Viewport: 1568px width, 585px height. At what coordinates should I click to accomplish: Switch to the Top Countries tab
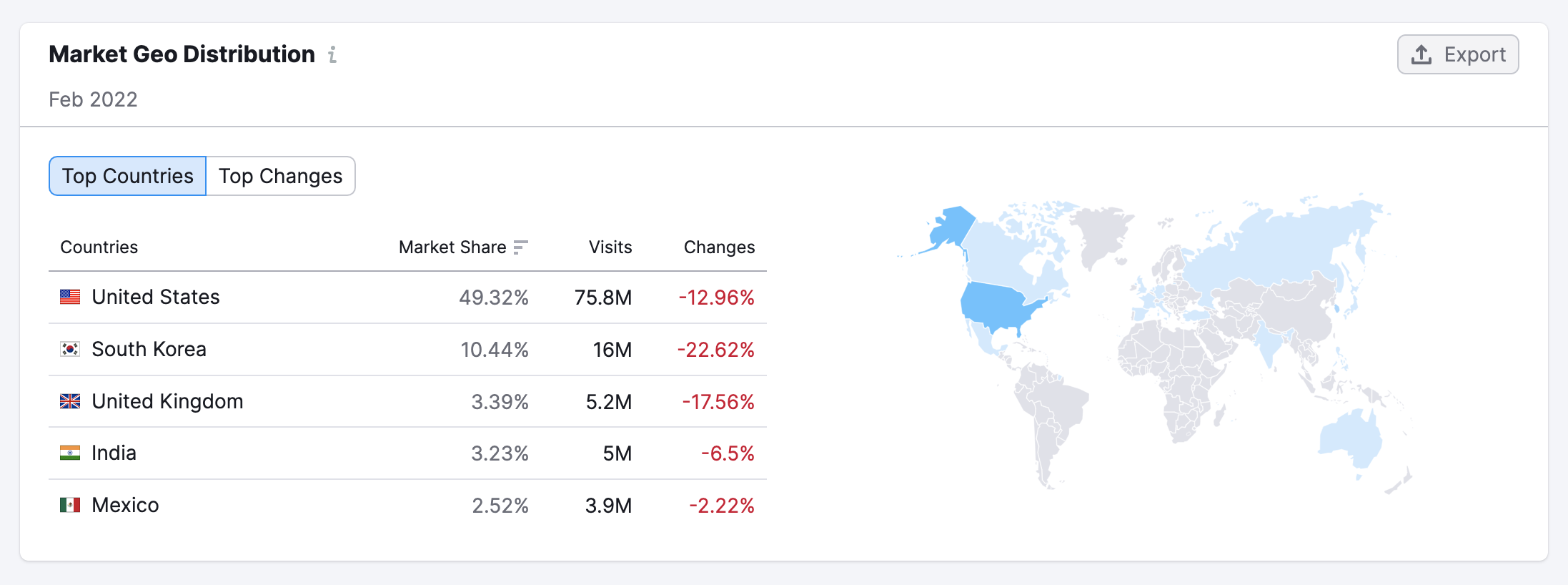[128, 176]
